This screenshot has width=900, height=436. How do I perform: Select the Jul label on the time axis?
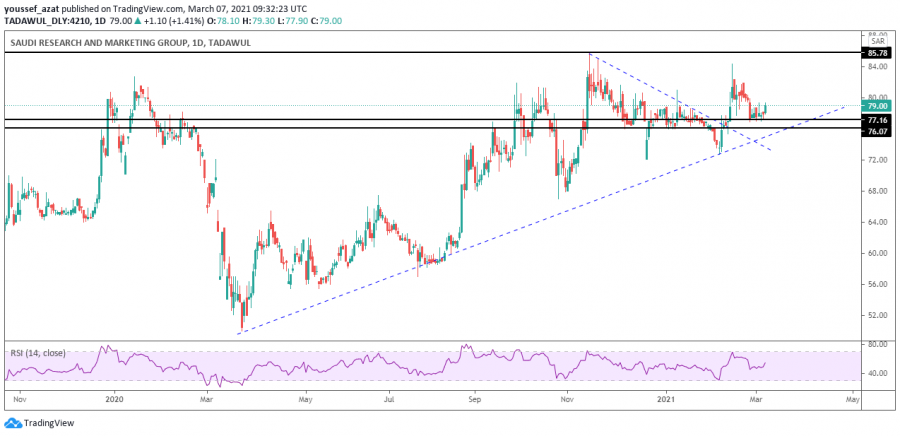coord(386,398)
